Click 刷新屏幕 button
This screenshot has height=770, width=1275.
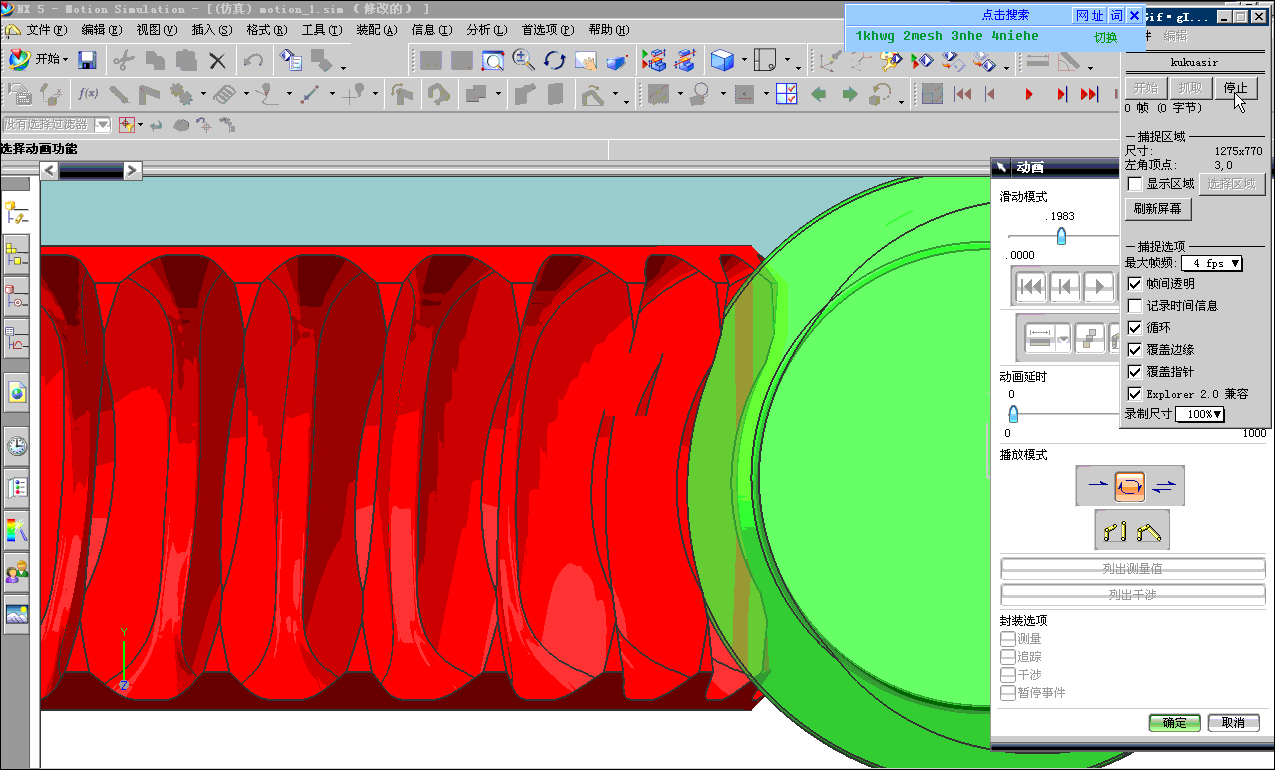coord(1158,209)
